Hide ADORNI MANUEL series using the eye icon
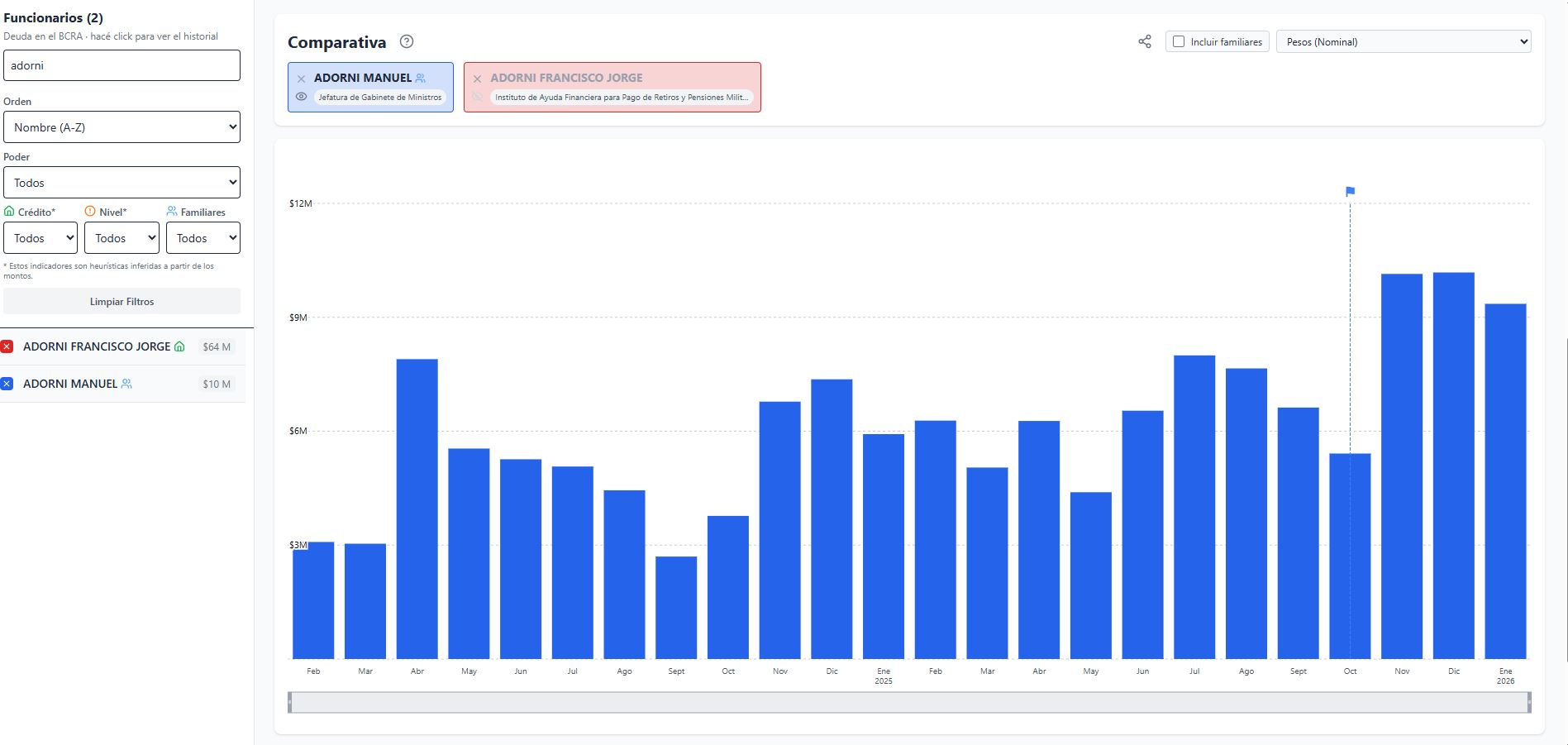Screen dimensions: 1568x745 click(x=302, y=97)
